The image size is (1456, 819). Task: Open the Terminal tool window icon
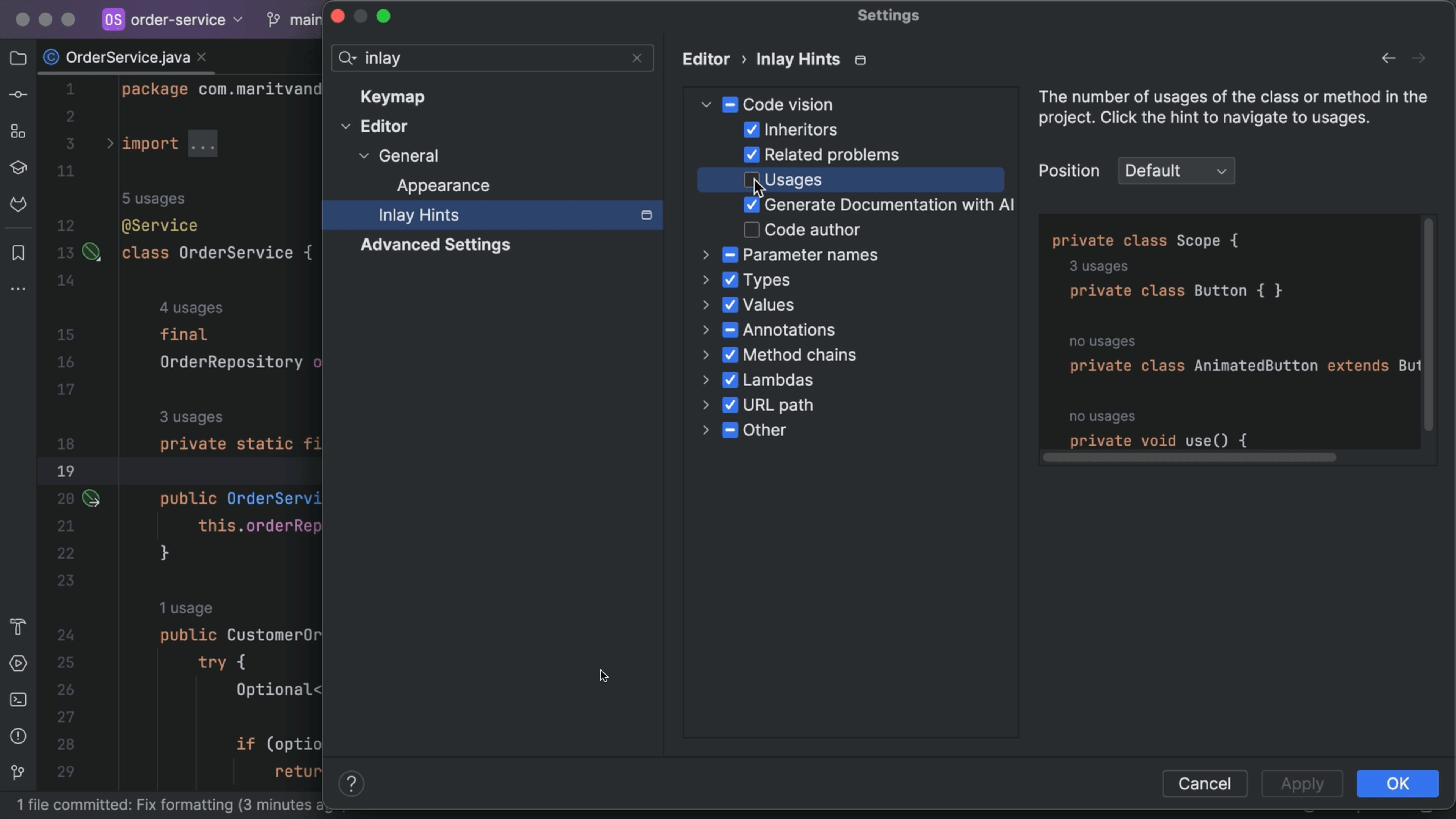(x=18, y=700)
